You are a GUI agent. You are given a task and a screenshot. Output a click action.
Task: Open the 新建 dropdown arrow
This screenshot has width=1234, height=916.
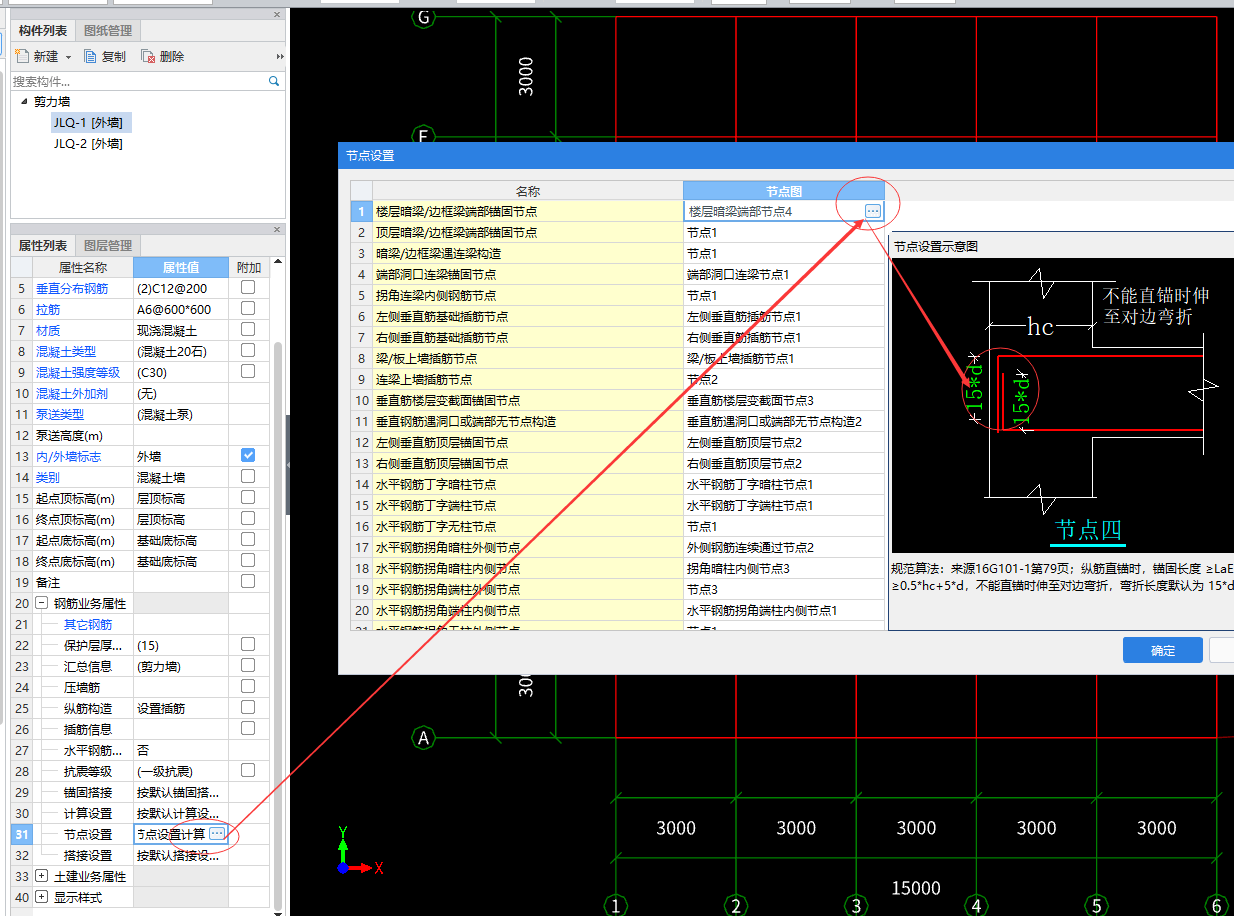(68, 57)
